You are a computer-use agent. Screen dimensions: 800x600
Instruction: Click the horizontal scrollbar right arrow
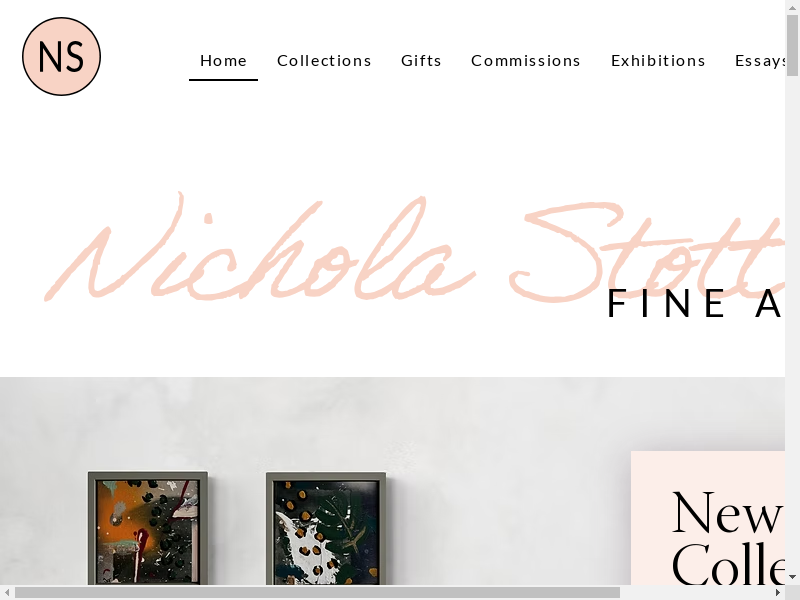tap(778, 592)
